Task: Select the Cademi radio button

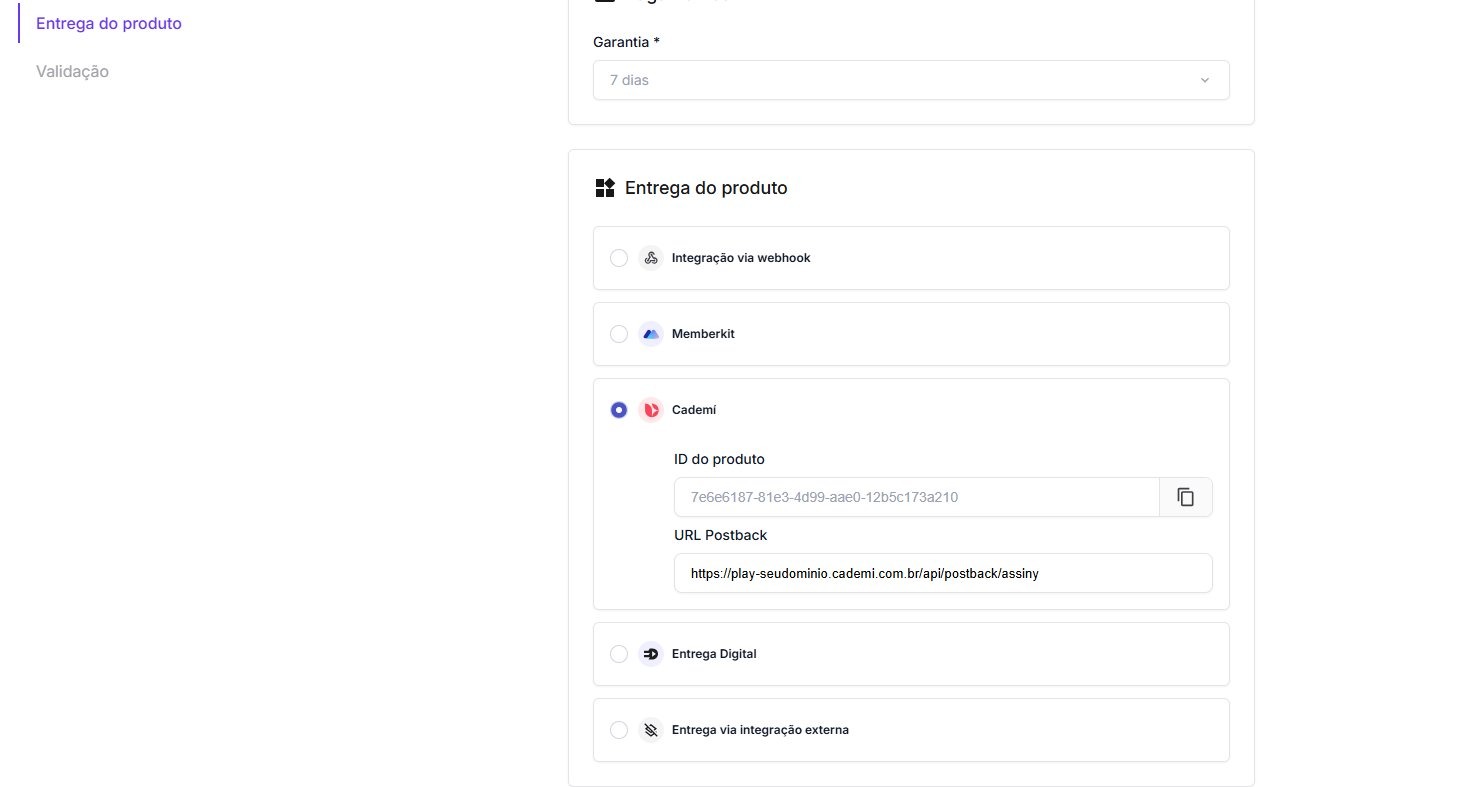Action: (619, 410)
